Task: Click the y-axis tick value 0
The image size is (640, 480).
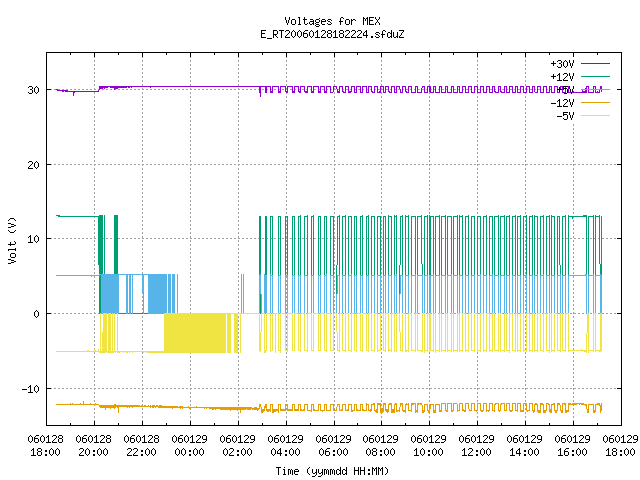Action: click(x=37, y=314)
